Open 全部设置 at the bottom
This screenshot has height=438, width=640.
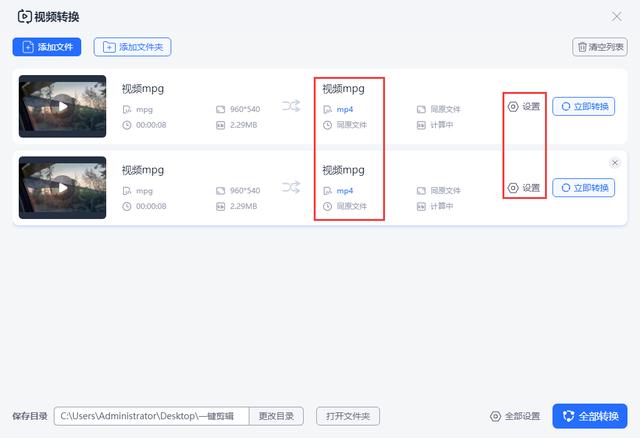515,416
